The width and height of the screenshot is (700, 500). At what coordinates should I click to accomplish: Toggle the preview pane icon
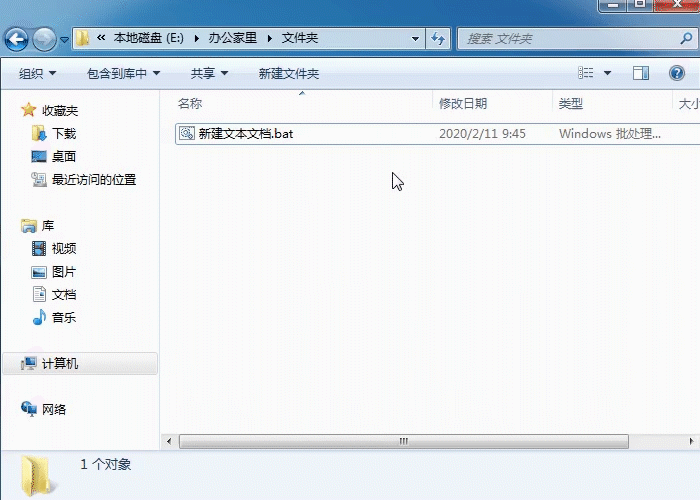(641, 73)
